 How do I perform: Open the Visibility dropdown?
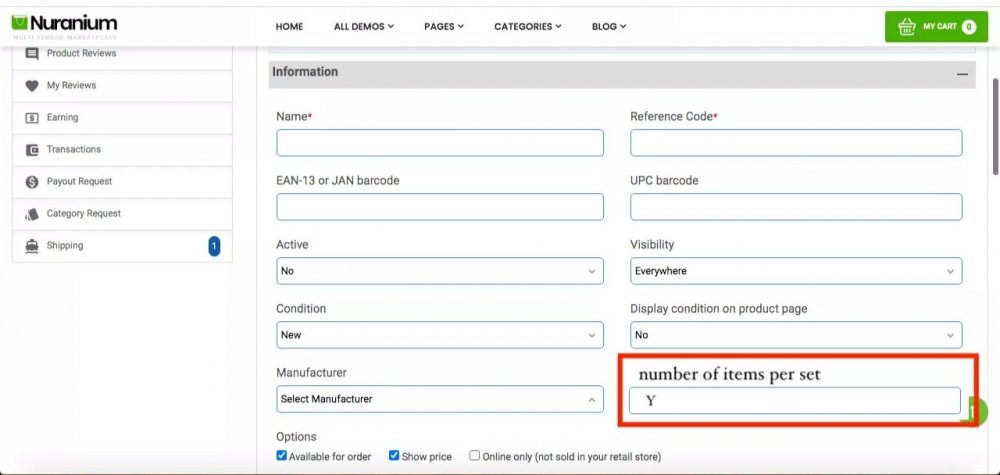796,271
